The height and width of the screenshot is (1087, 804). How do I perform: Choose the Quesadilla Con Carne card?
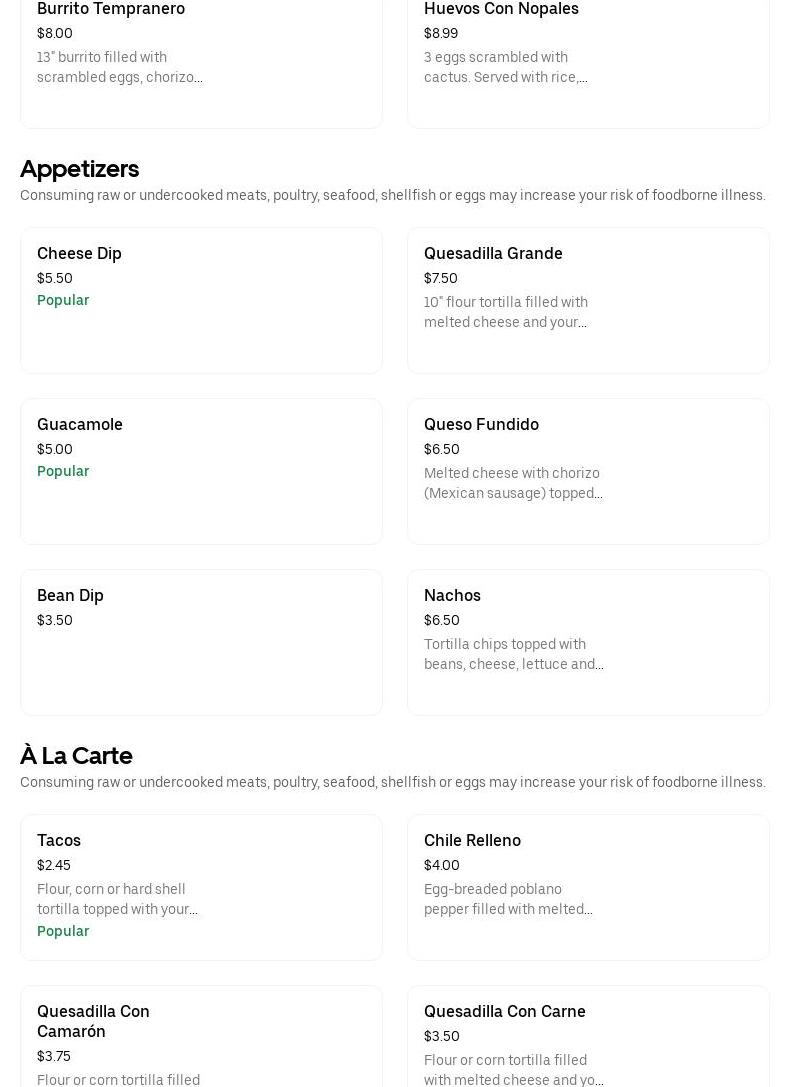coord(588,1040)
